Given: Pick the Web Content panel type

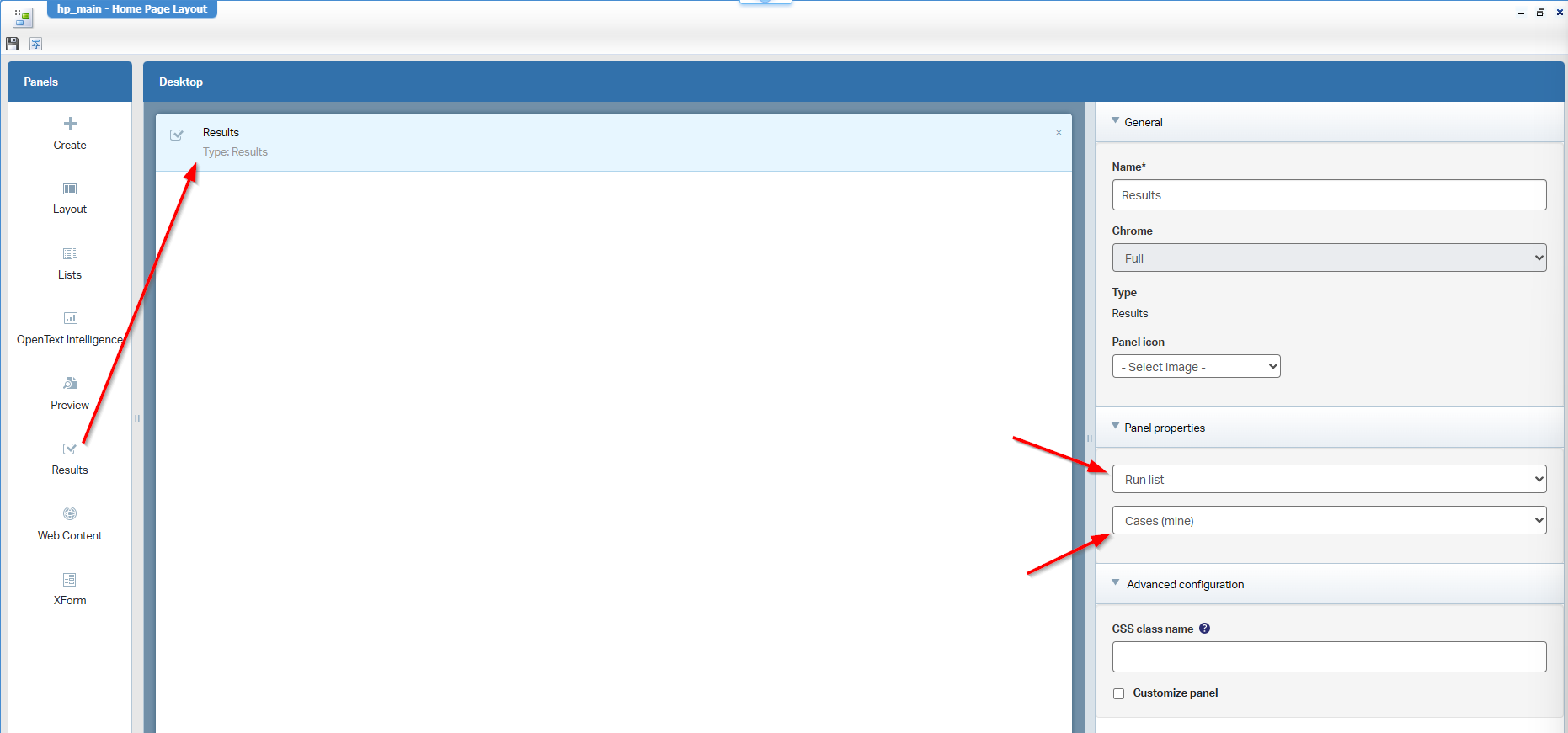Looking at the screenshot, I should (70, 524).
